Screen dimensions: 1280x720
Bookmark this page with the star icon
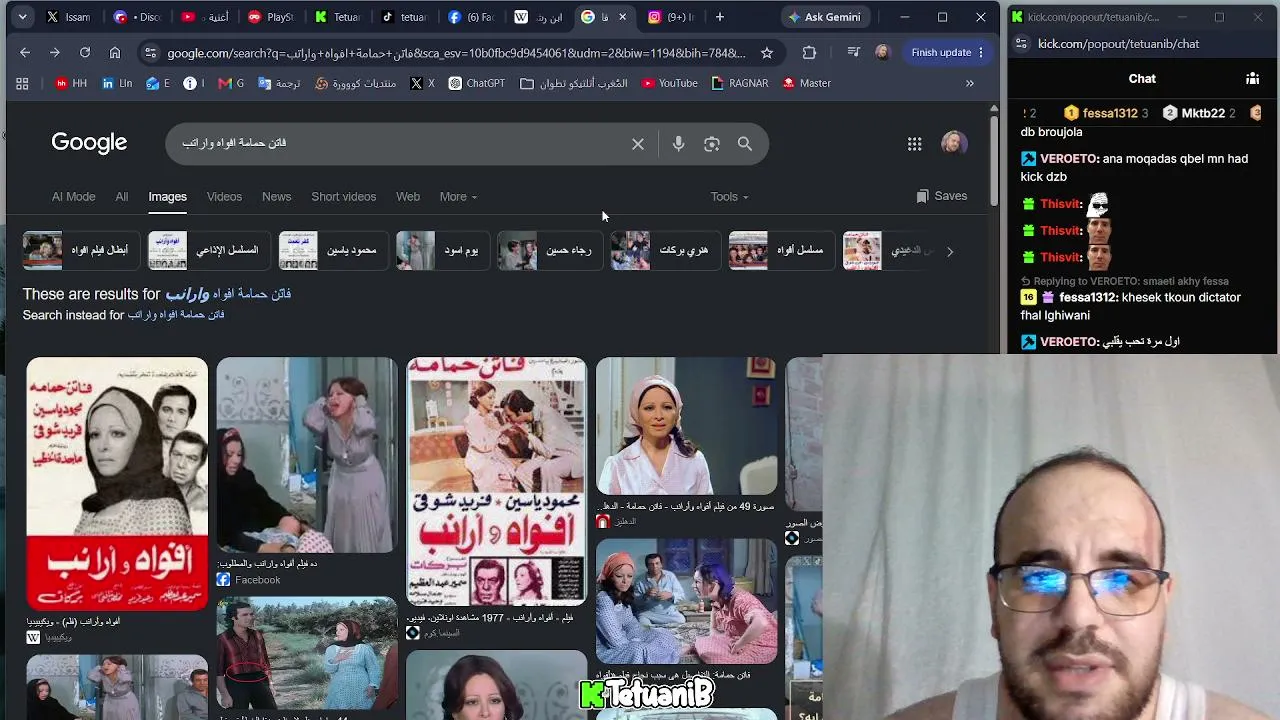[x=767, y=52]
